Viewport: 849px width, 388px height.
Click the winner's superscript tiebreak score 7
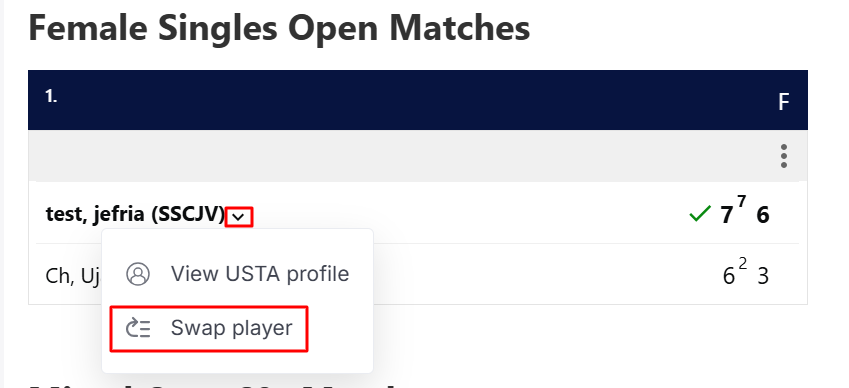click(x=741, y=202)
